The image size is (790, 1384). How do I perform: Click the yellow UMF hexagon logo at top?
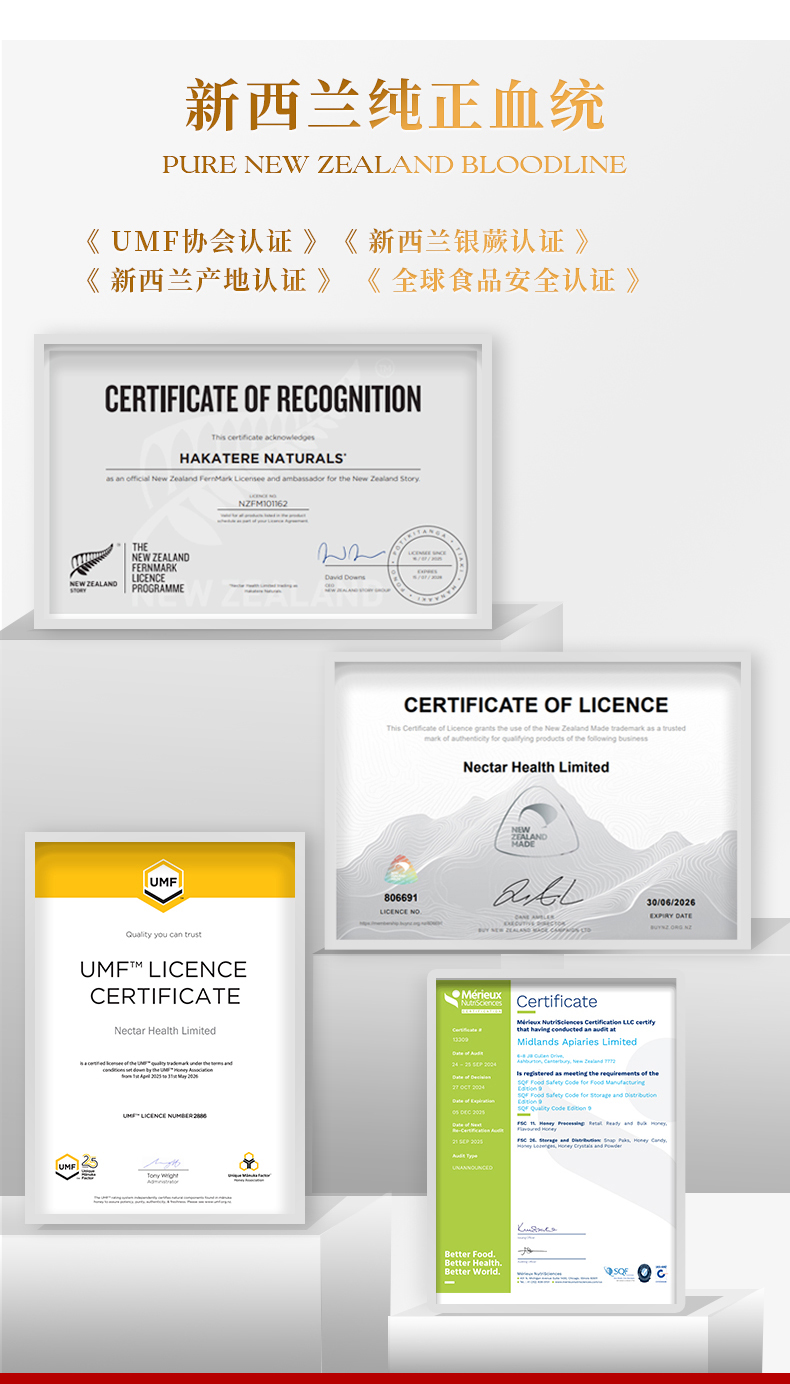(163, 884)
